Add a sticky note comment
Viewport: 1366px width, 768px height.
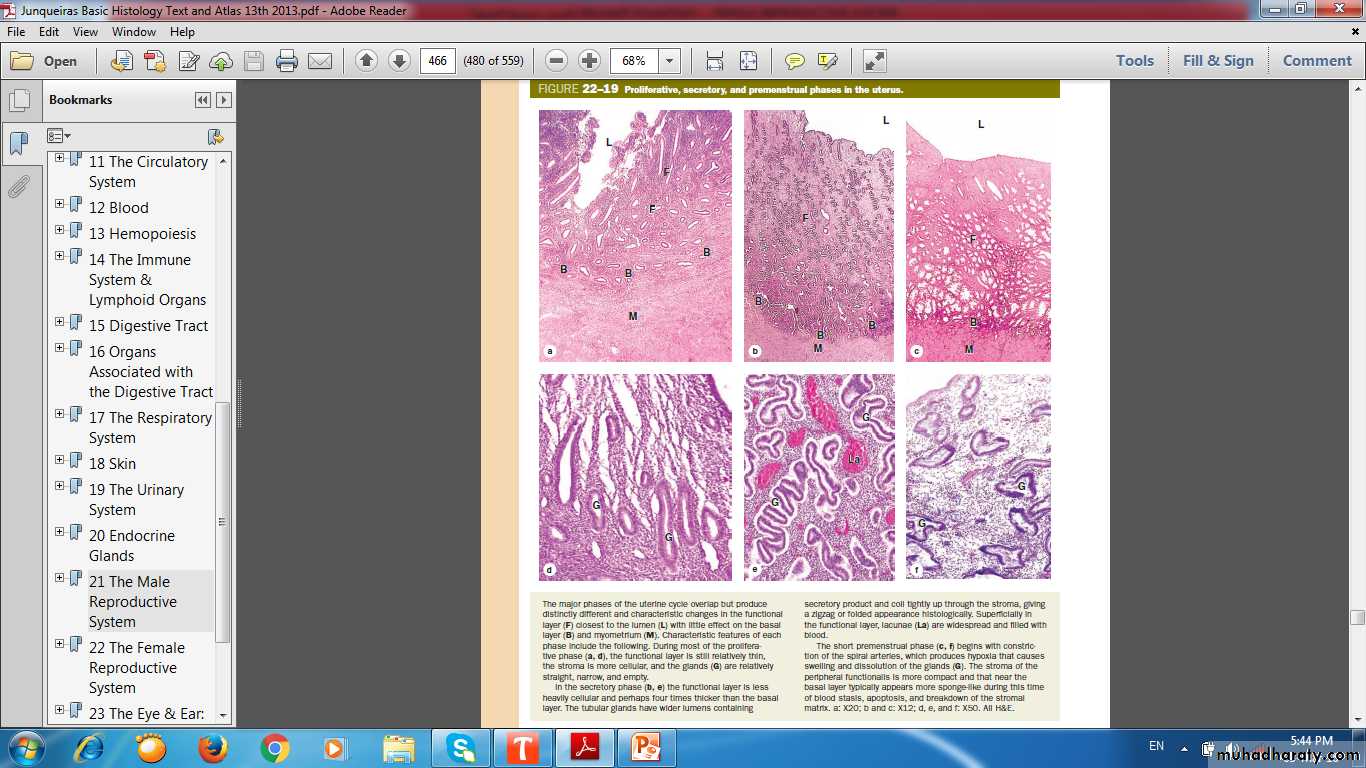(795, 61)
